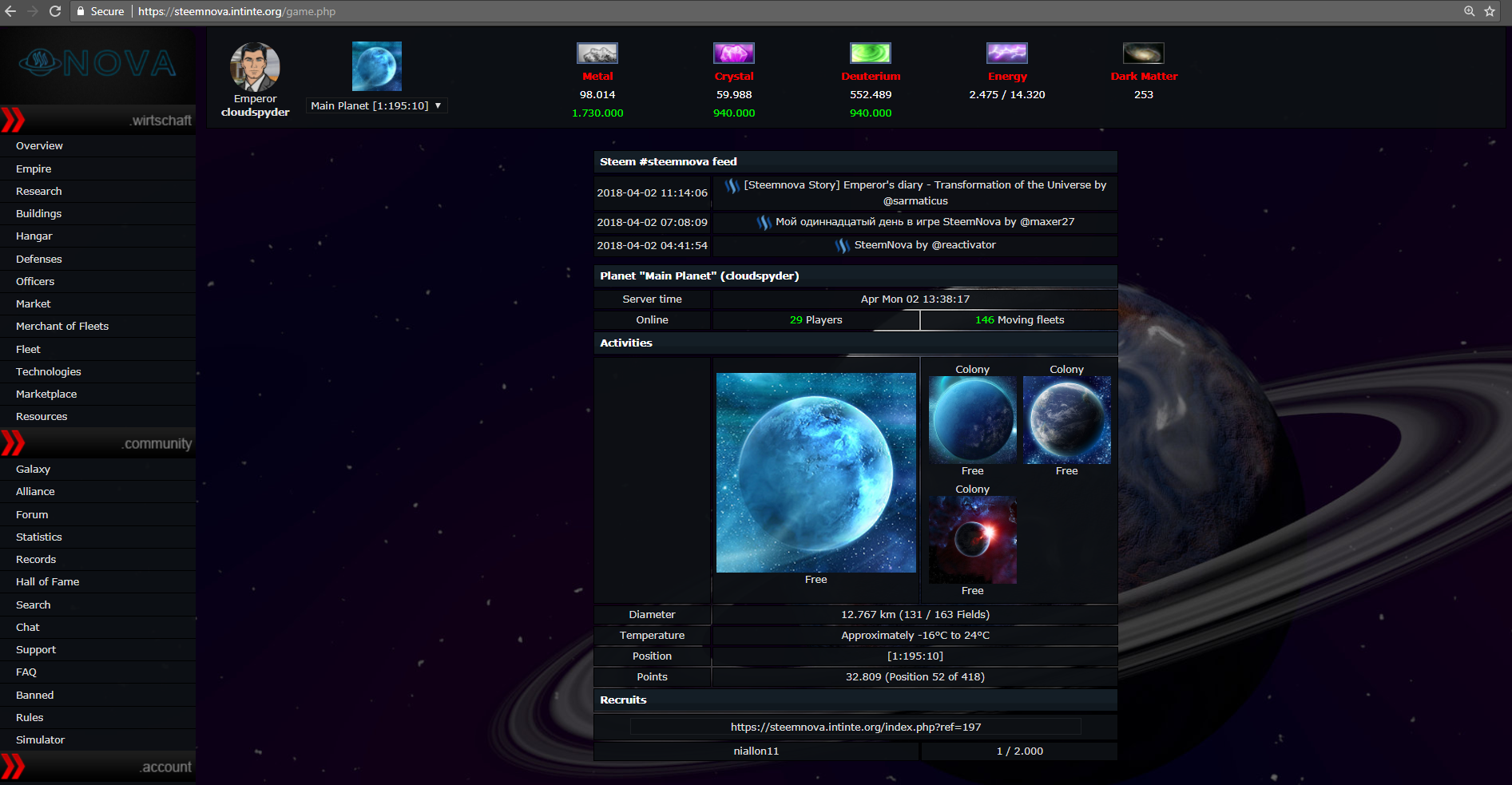Click the planet thumbnail above planet selector

tap(377, 66)
